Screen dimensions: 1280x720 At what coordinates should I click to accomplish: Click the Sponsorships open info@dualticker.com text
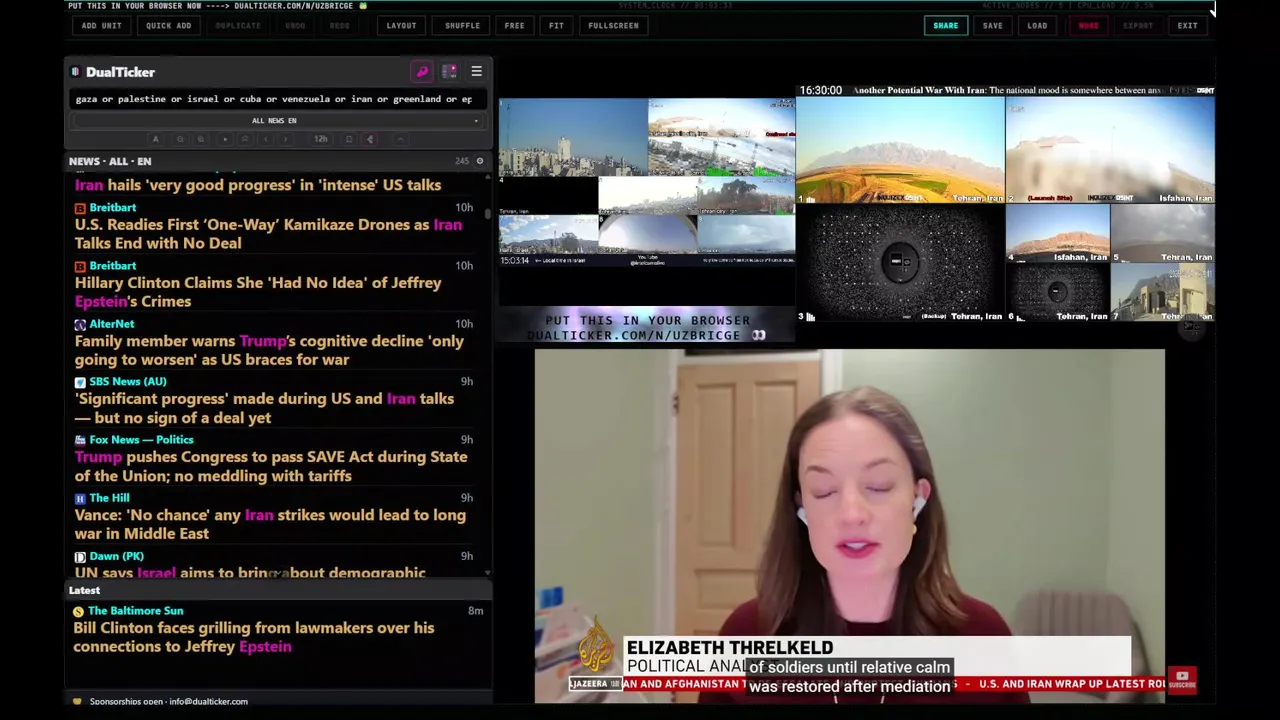(168, 701)
